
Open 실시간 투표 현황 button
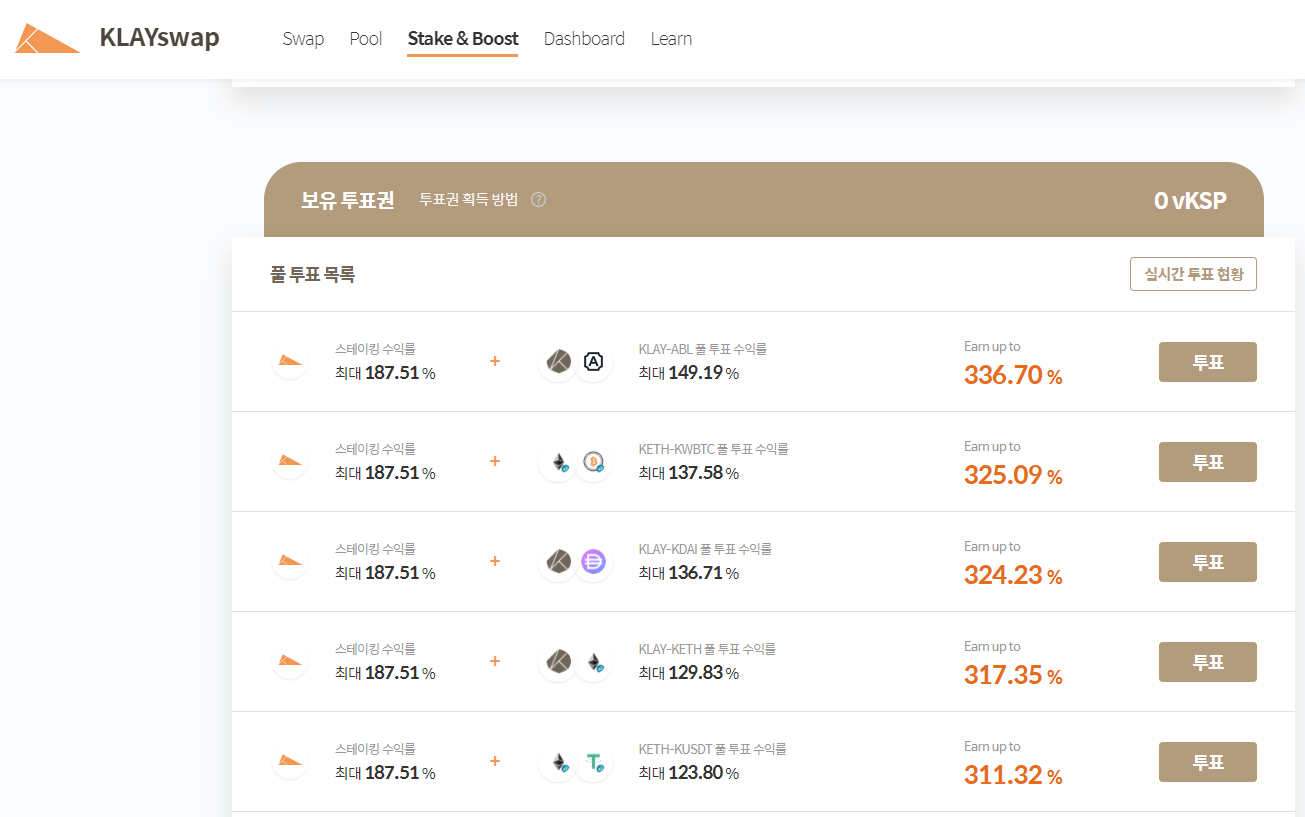[1193, 274]
